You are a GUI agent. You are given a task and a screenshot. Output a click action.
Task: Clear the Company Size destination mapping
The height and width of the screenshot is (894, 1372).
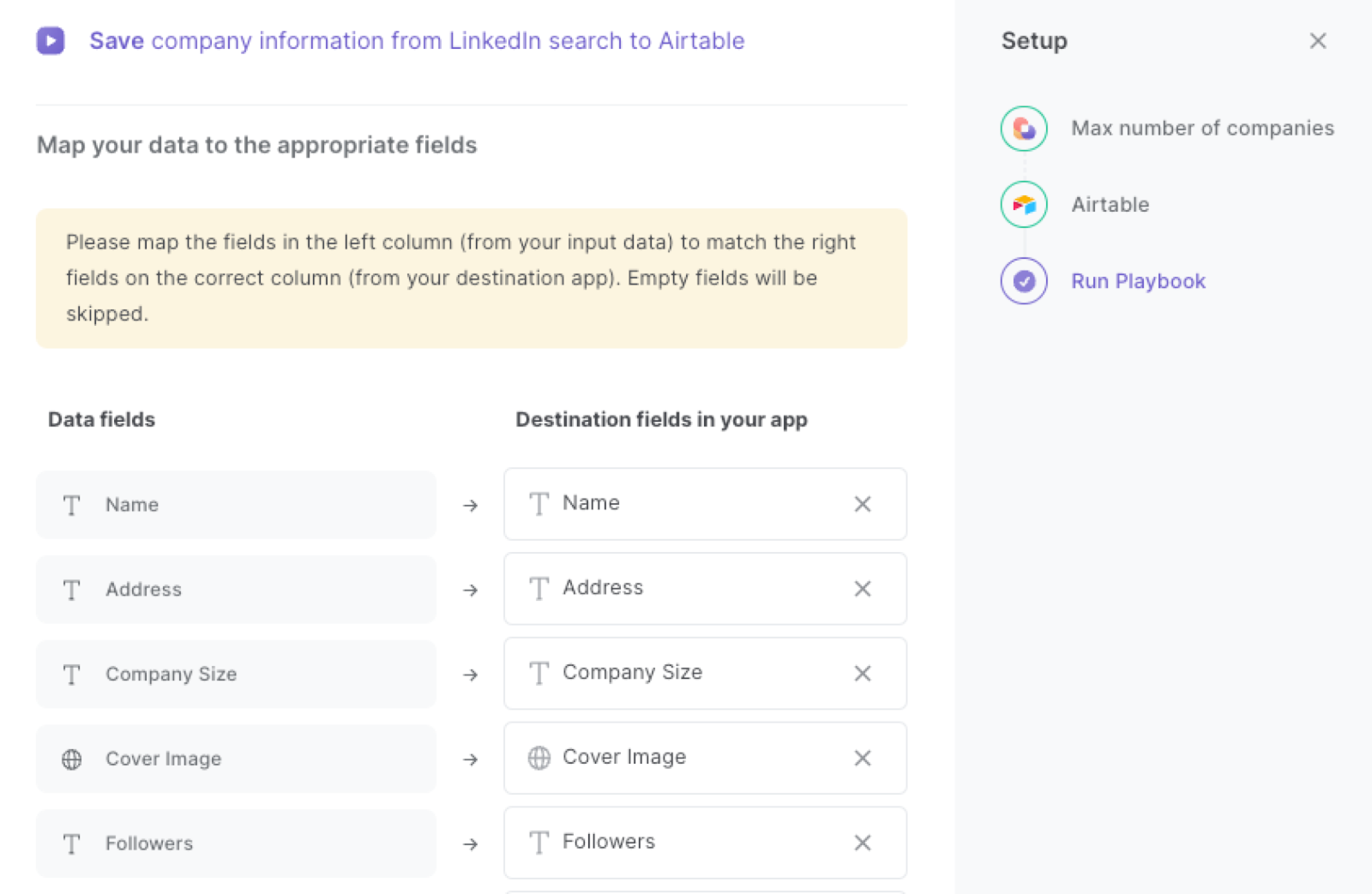863,674
